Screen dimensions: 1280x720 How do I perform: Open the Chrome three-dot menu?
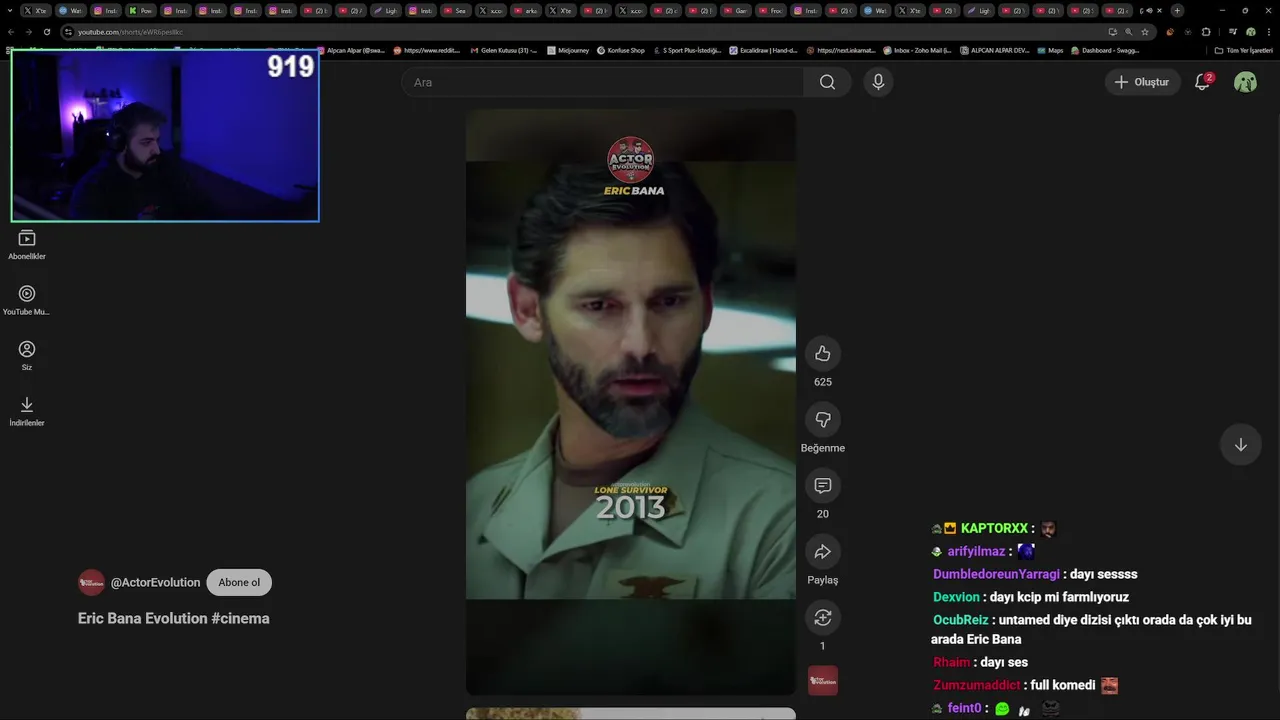tap(1269, 32)
